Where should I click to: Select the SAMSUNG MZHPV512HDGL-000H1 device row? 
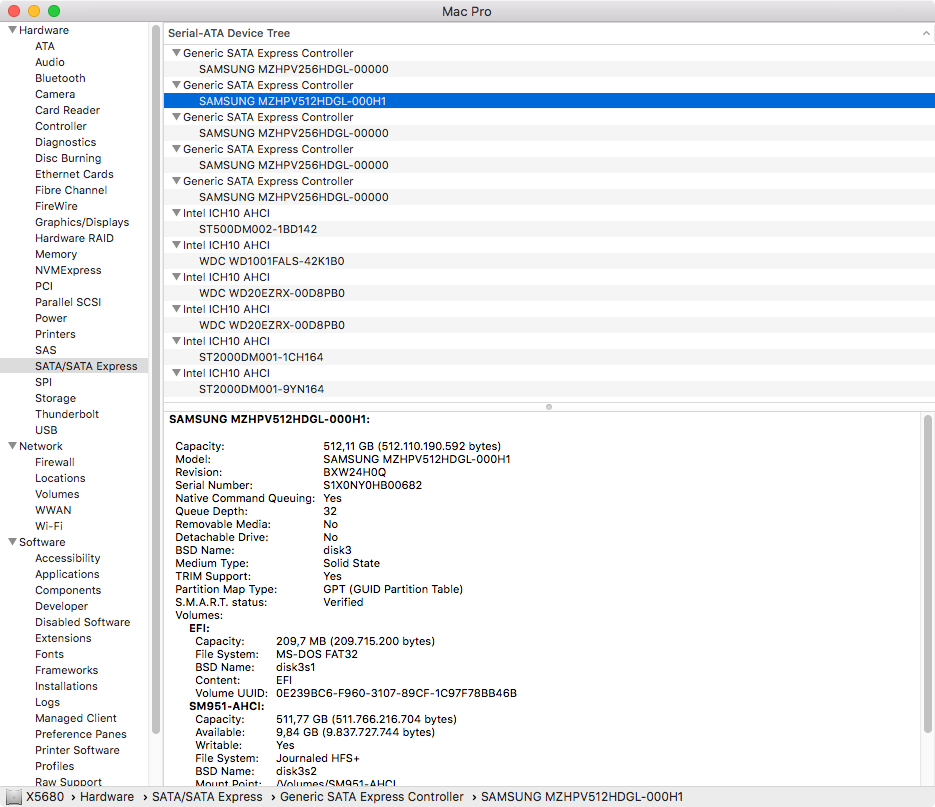tap(549, 101)
